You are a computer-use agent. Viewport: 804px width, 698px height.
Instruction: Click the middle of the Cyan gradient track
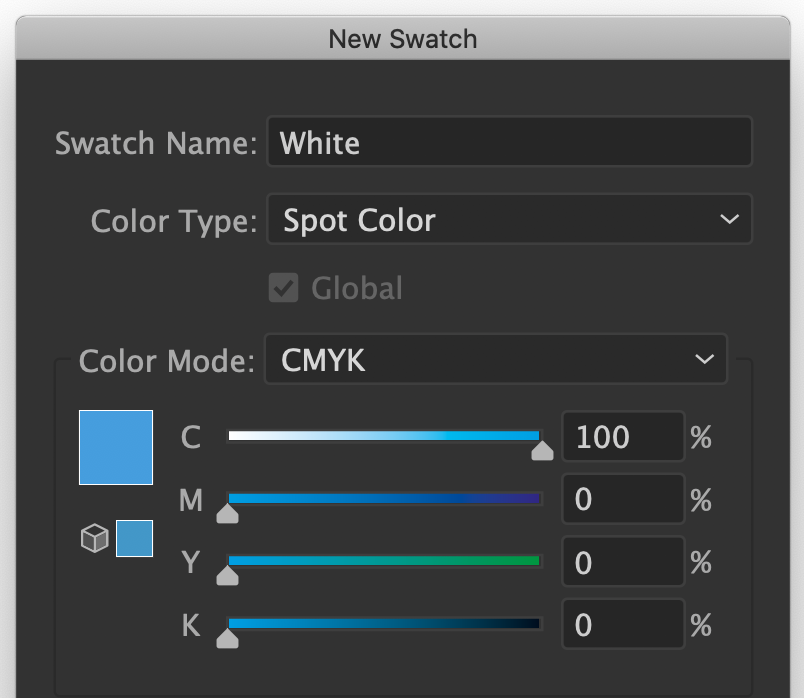(384, 436)
